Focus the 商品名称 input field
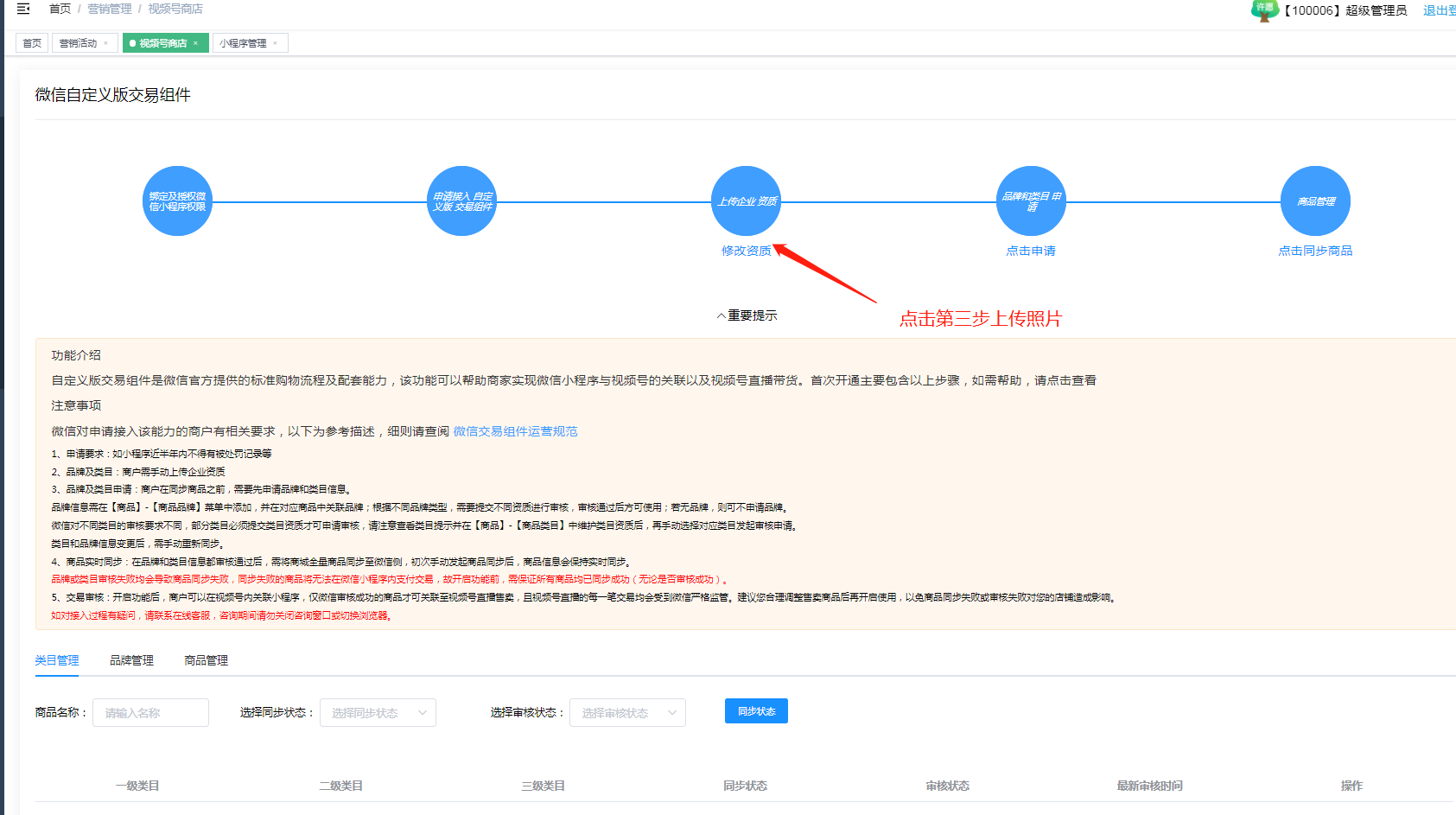 (x=150, y=713)
